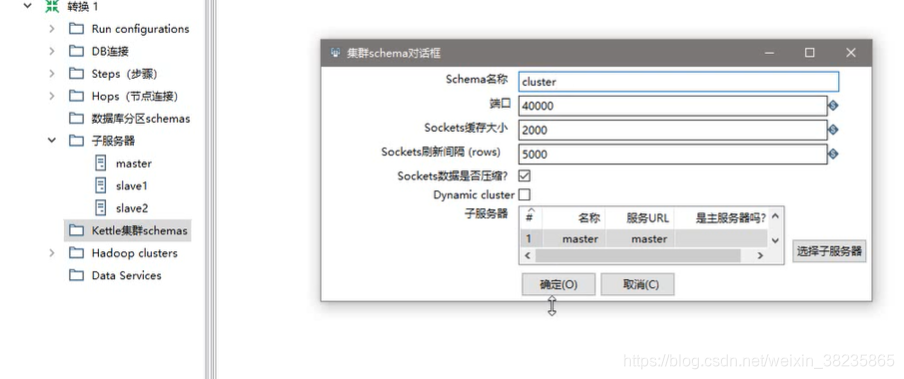Click the table's horizontal scroll left arrow
This screenshot has width=904, height=379.
[528, 255]
